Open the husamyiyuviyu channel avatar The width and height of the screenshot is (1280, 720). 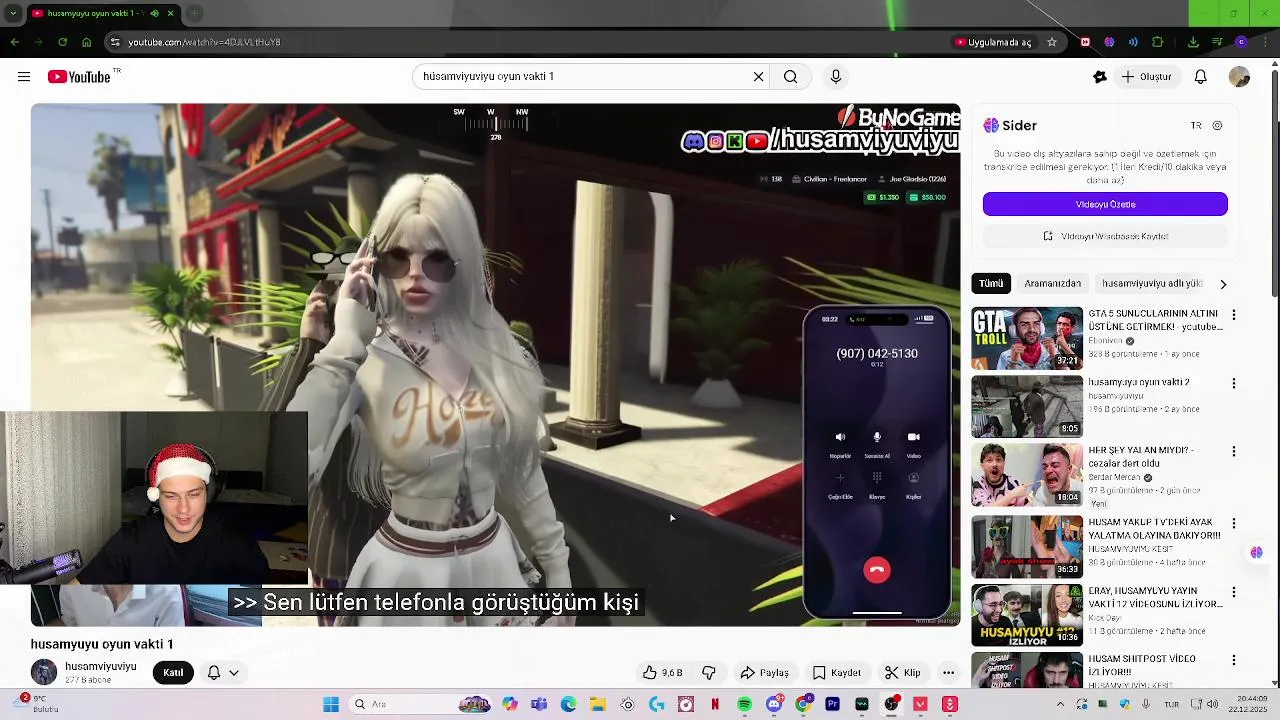44,672
